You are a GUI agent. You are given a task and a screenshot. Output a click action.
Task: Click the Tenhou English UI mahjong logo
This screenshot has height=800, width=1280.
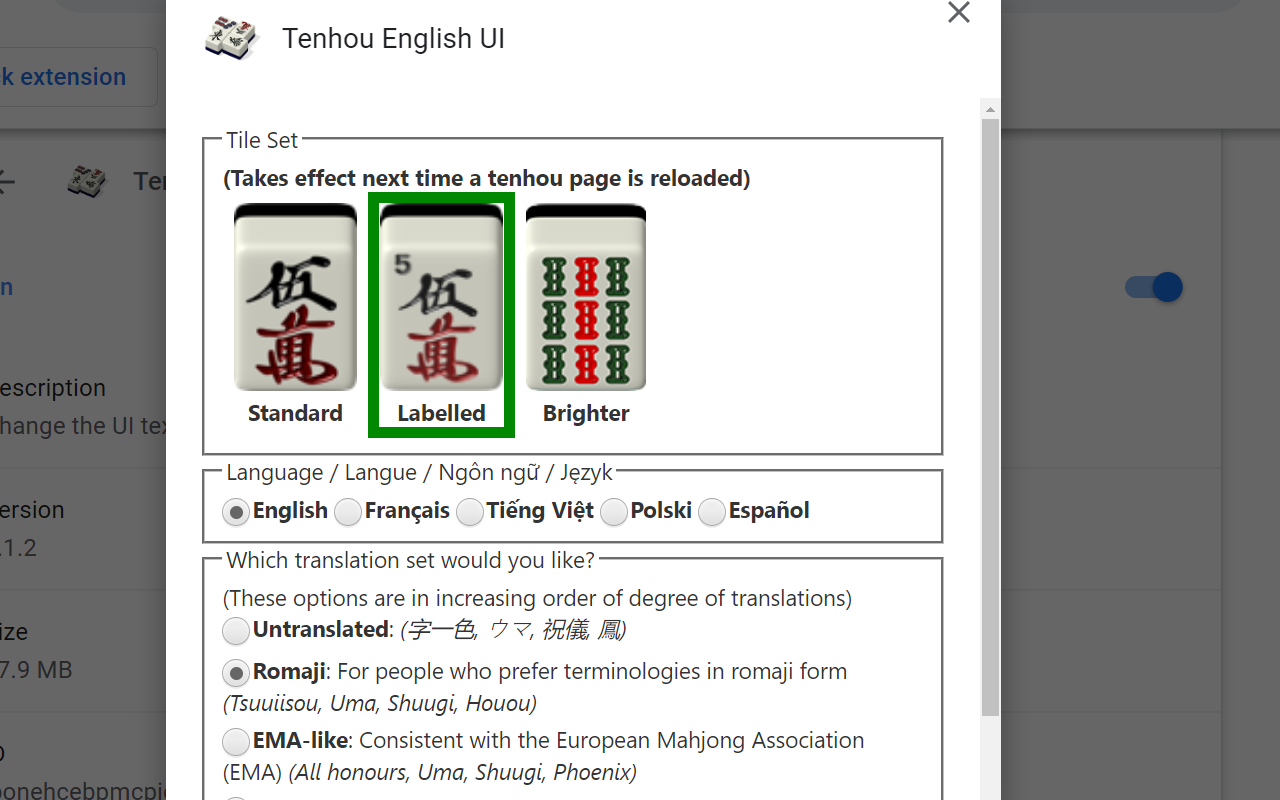pos(231,38)
